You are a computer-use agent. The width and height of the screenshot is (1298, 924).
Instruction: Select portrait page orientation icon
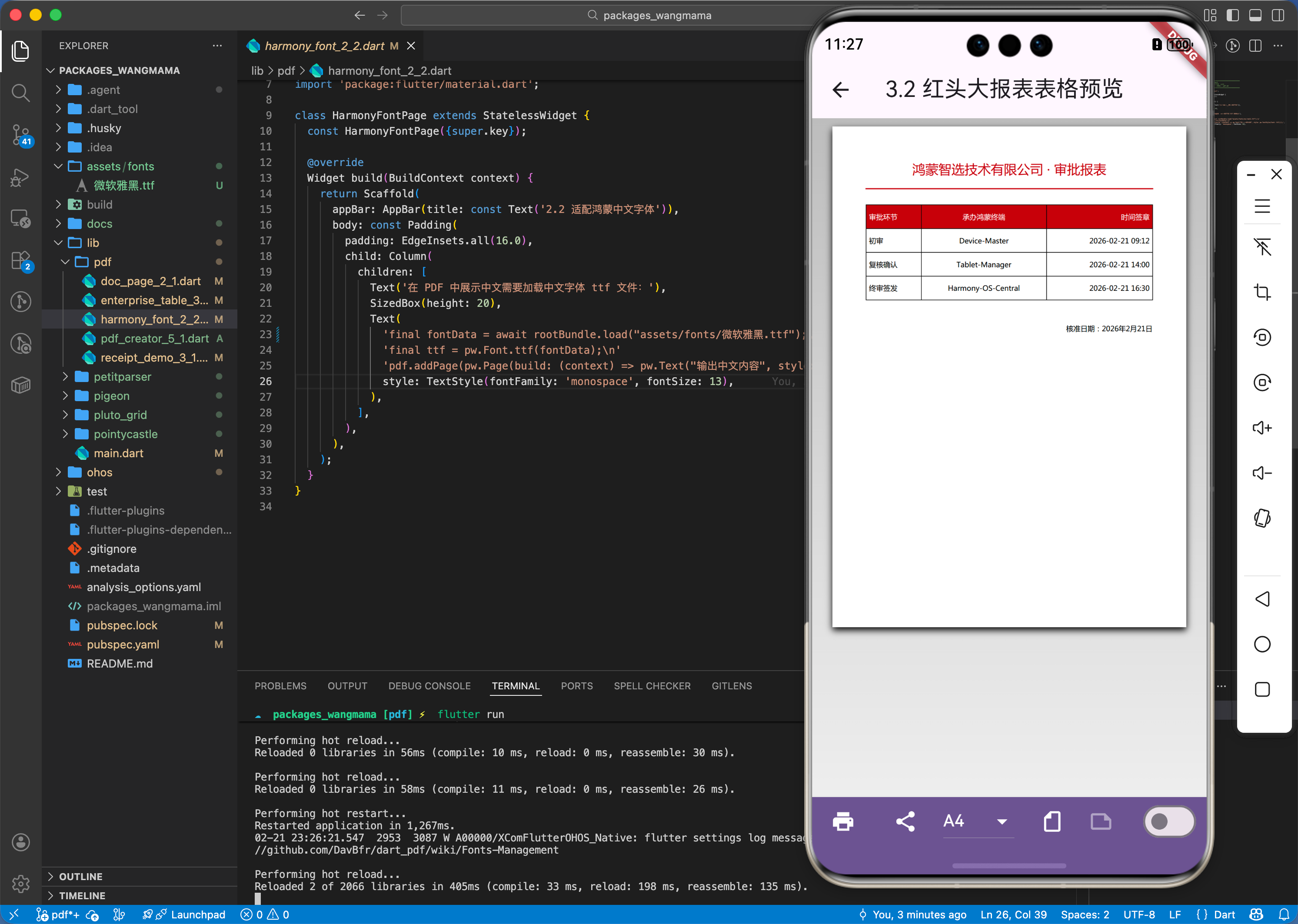(x=1052, y=821)
